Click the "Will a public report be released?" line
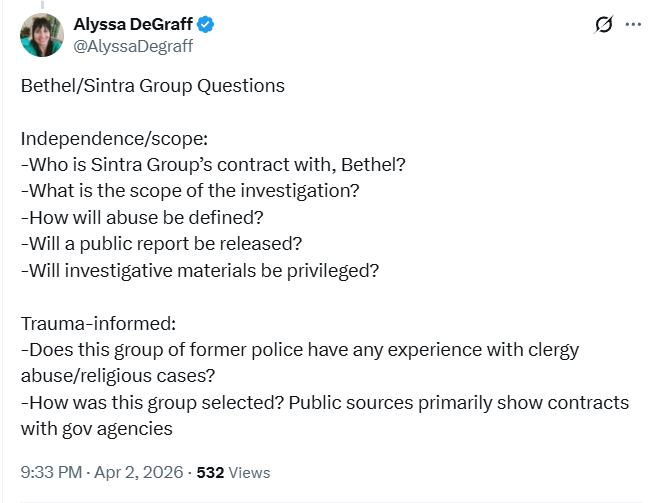 tap(161, 243)
